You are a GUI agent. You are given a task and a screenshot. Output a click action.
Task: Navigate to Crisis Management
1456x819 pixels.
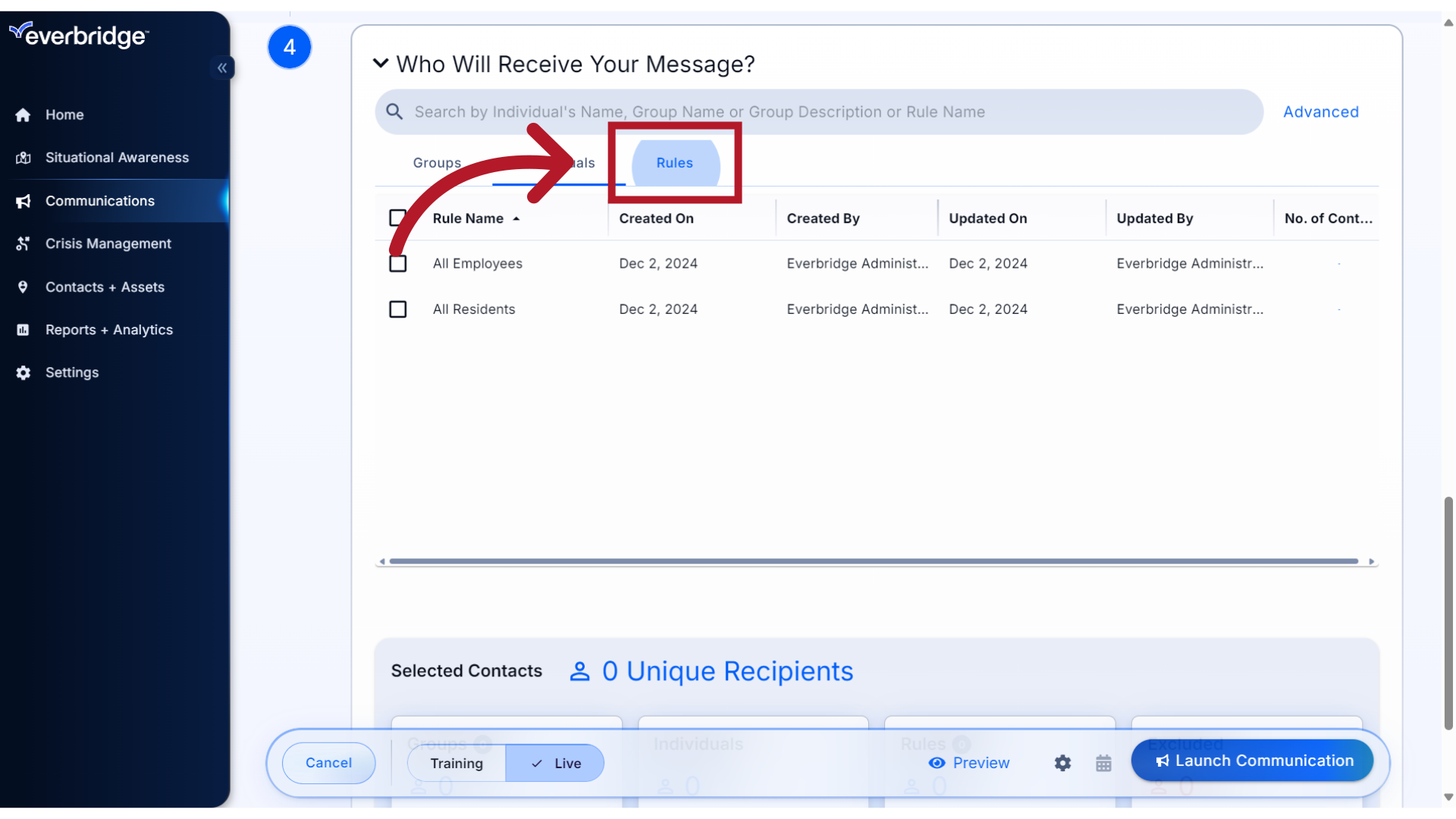(x=108, y=243)
